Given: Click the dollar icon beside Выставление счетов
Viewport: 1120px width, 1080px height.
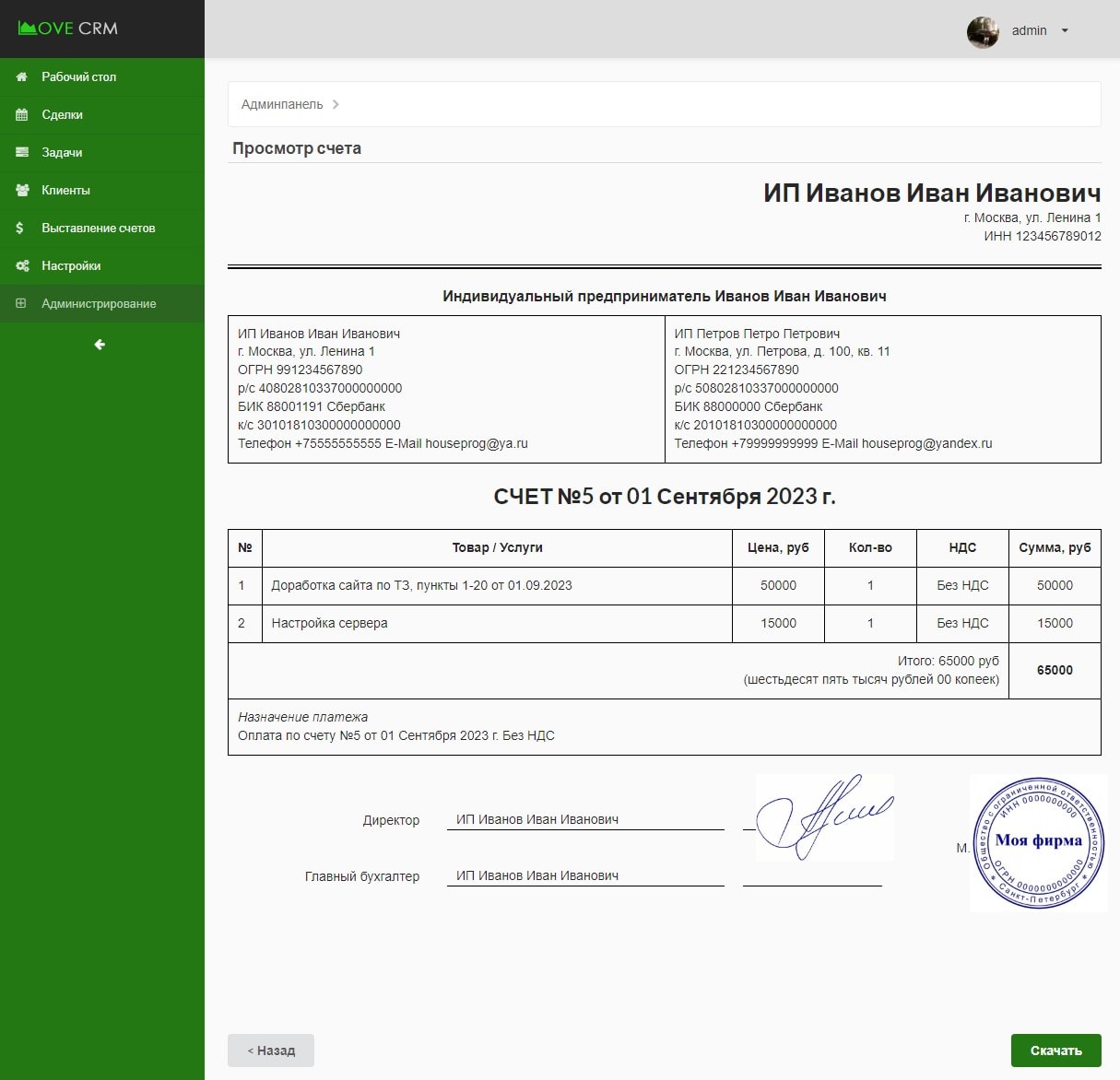Looking at the screenshot, I should click(x=20, y=229).
